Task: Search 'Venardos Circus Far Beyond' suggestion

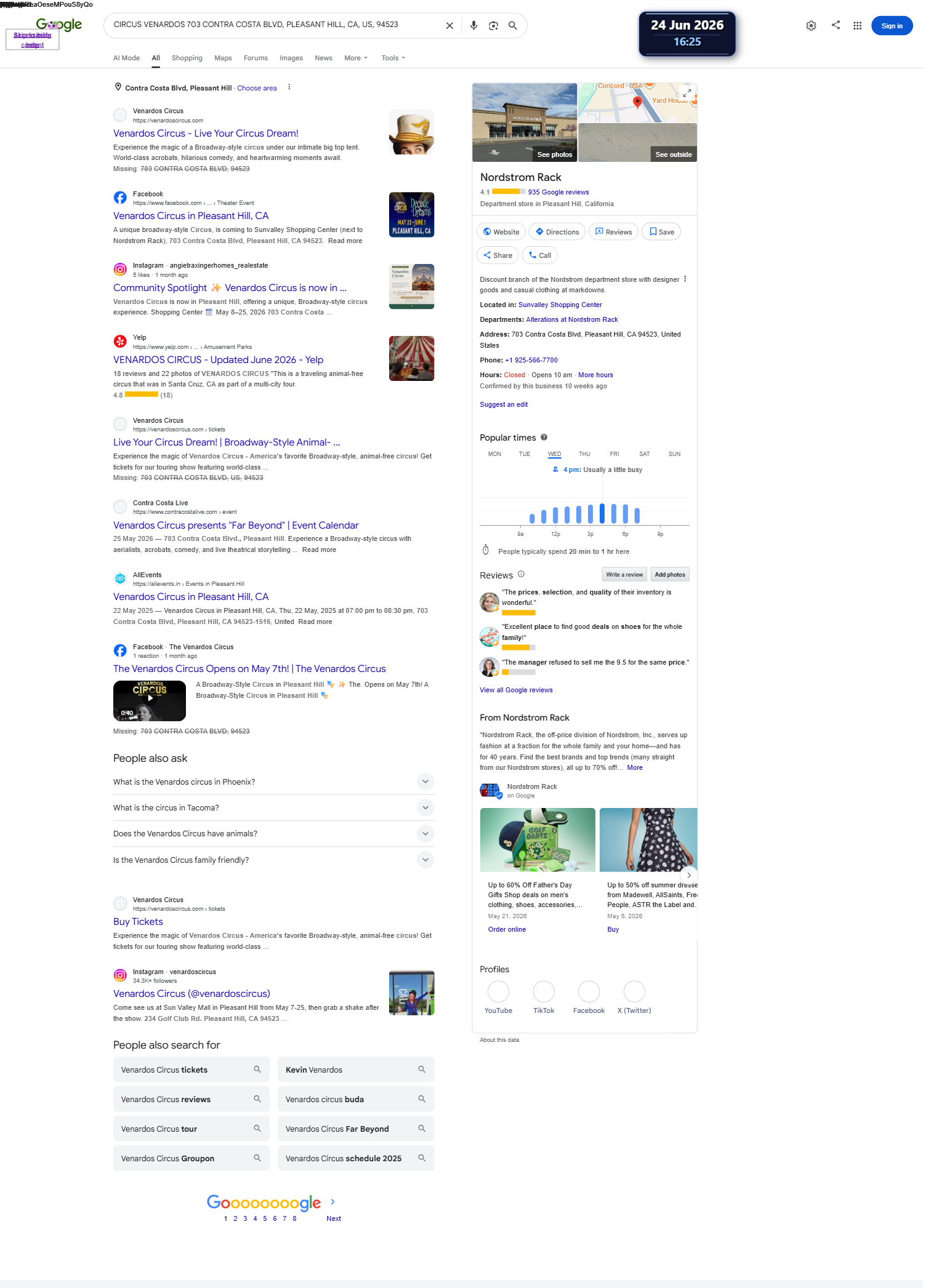Action: coord(356,1129)
